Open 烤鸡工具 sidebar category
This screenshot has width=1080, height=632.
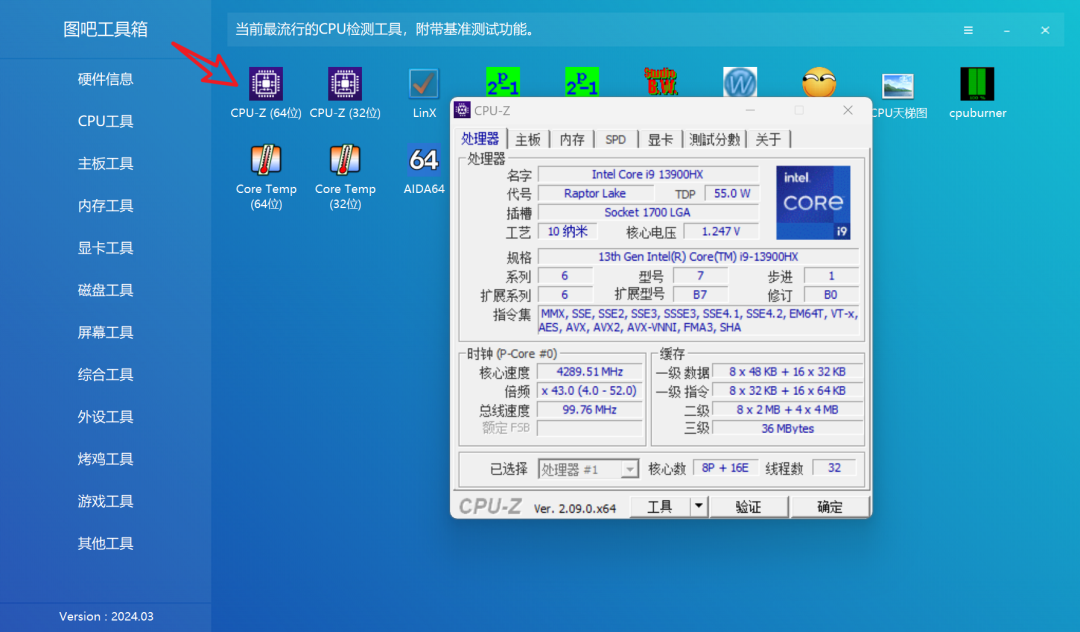105,459
